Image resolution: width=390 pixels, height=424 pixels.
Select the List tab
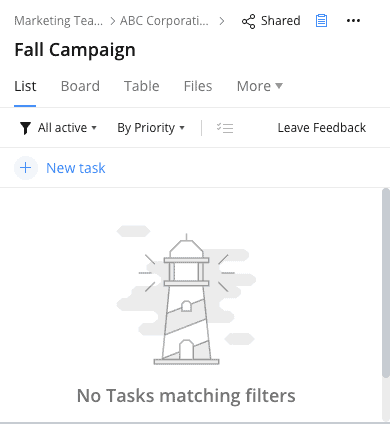pyautogui.click(x=25, y=86)
